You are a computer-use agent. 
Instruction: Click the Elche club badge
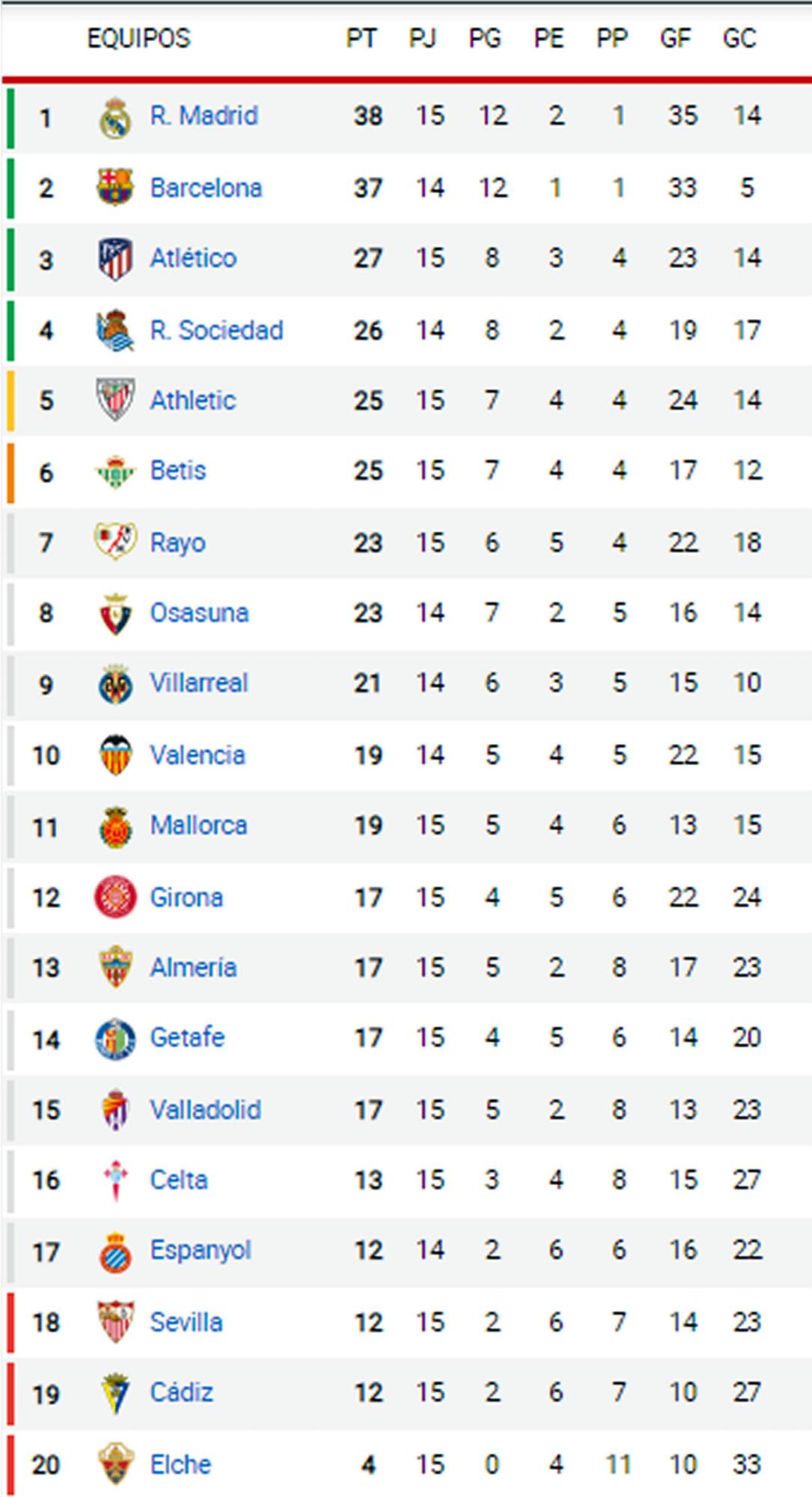(115, 1464)
